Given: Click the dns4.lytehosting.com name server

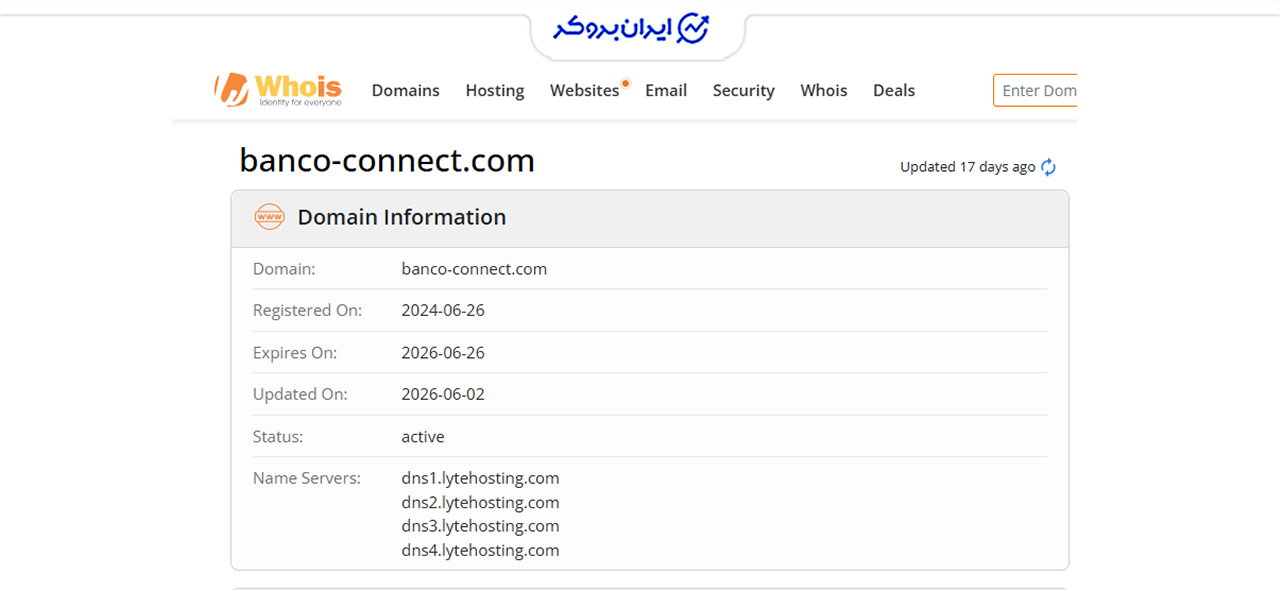Looking at the screenshot, I should (480, 550).
